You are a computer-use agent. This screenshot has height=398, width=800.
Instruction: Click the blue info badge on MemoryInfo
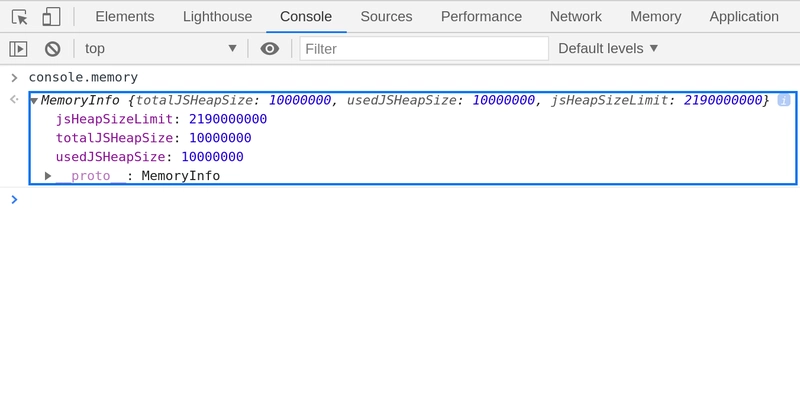784,100
